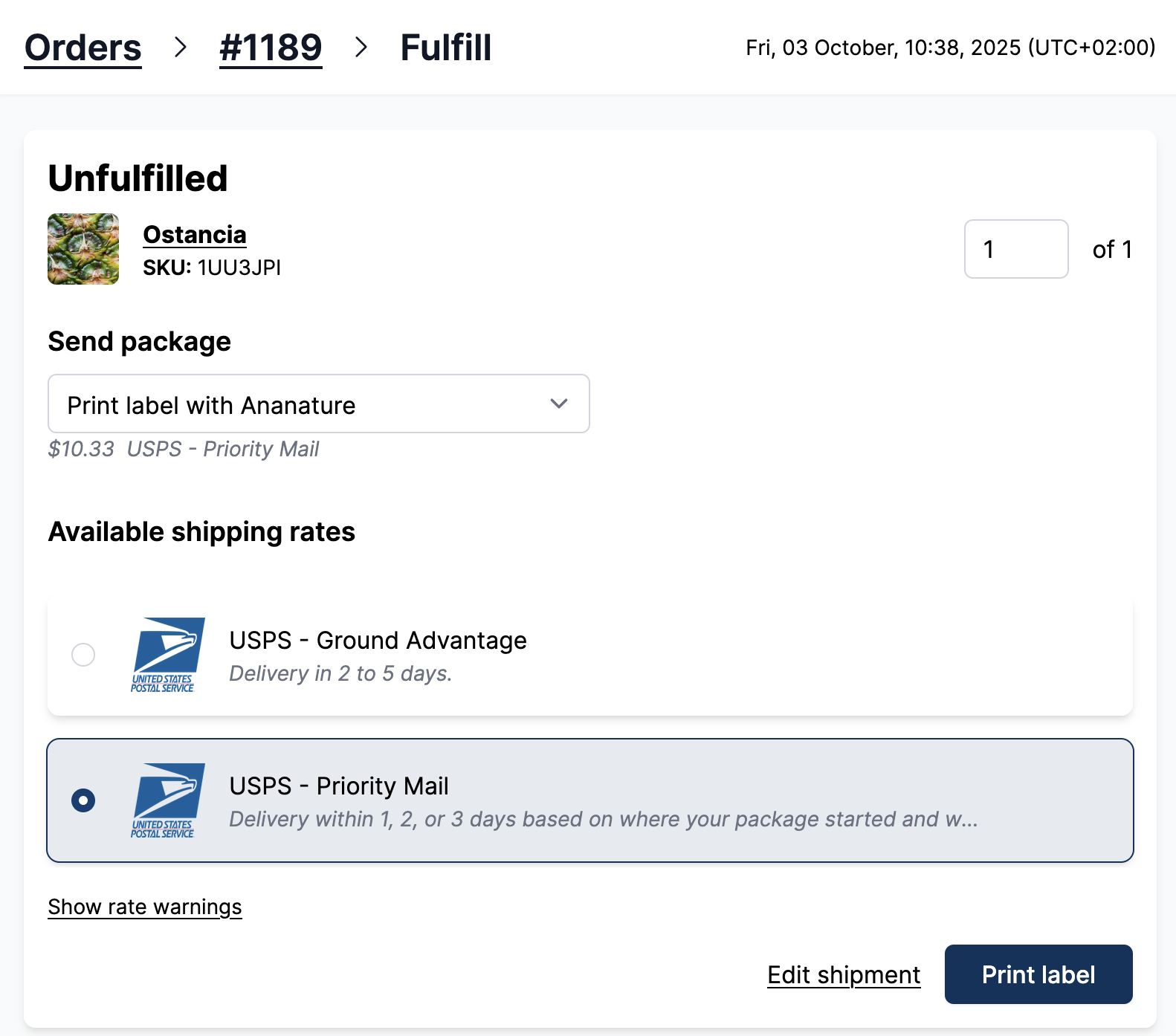
Task: Open order #1189 from the breadcrumb
Action: point(271,48)
